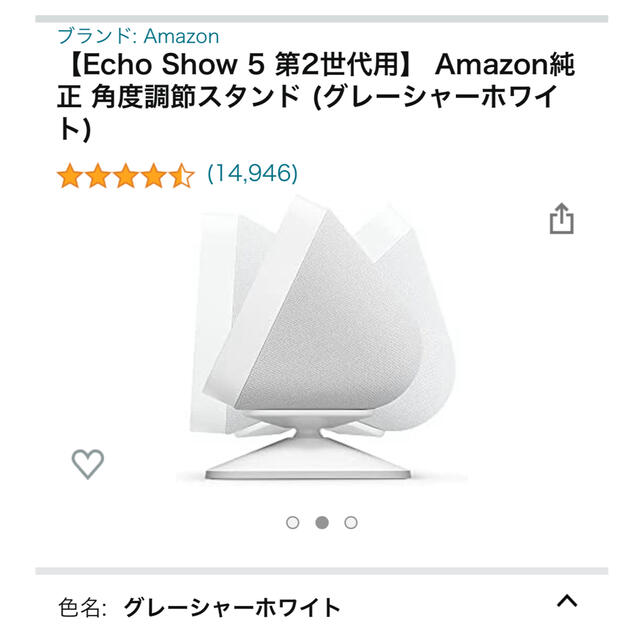Click the グレーシャーホワイト color value text
This screenshot has width=640, height=640.
click(232, 607)
